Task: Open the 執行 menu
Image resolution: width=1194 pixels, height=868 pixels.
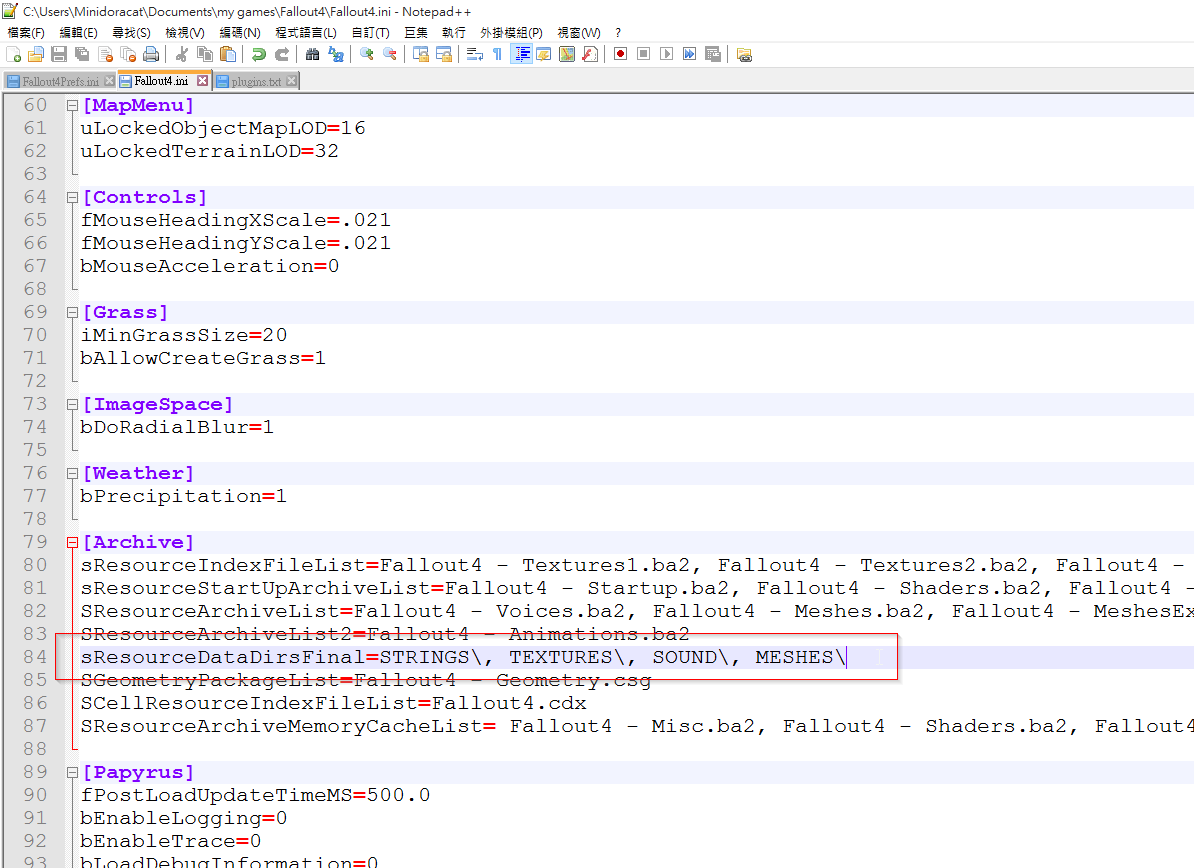Action: click(454, 33)
